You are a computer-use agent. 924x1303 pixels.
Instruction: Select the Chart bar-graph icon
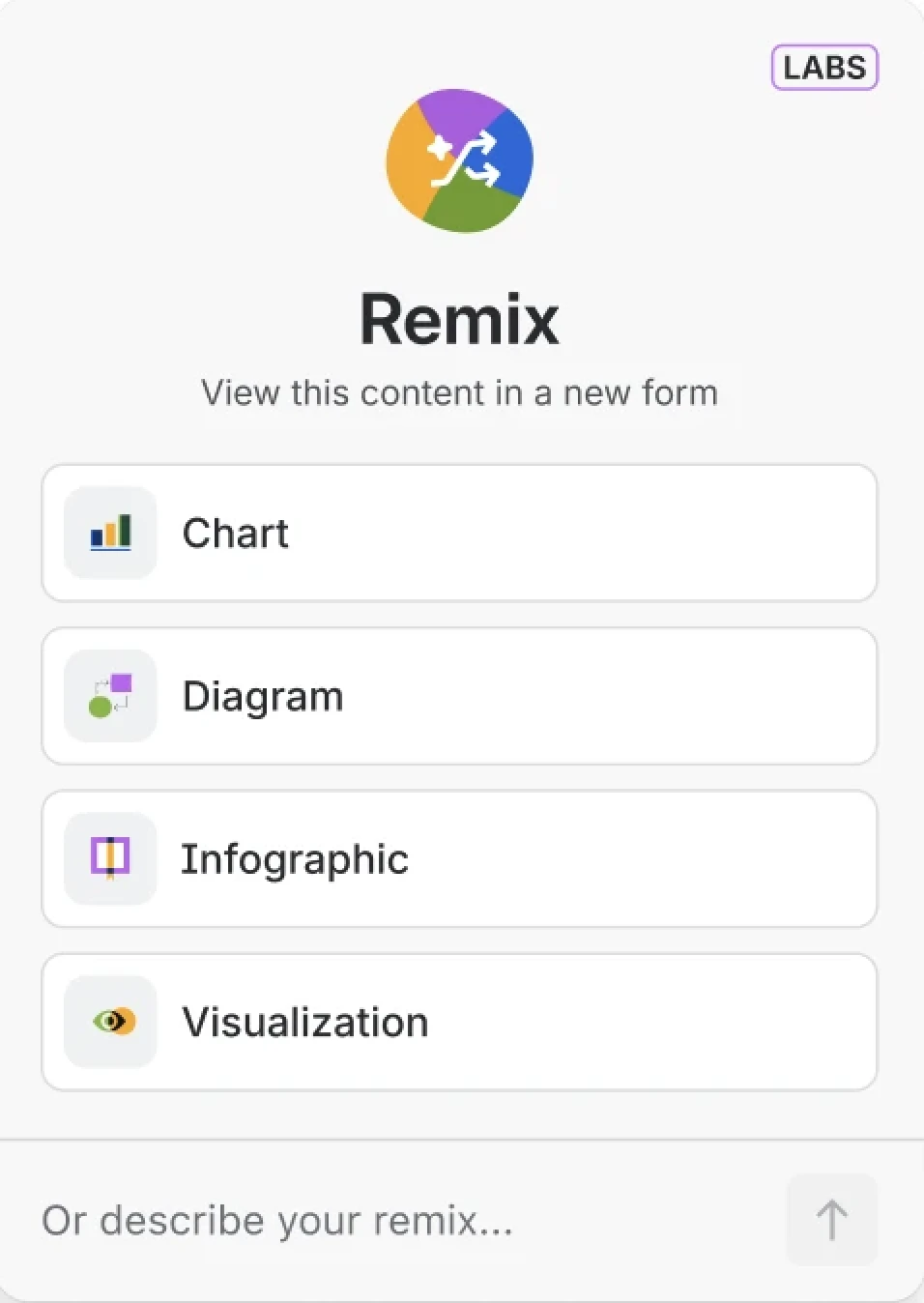tap(109, 534)
